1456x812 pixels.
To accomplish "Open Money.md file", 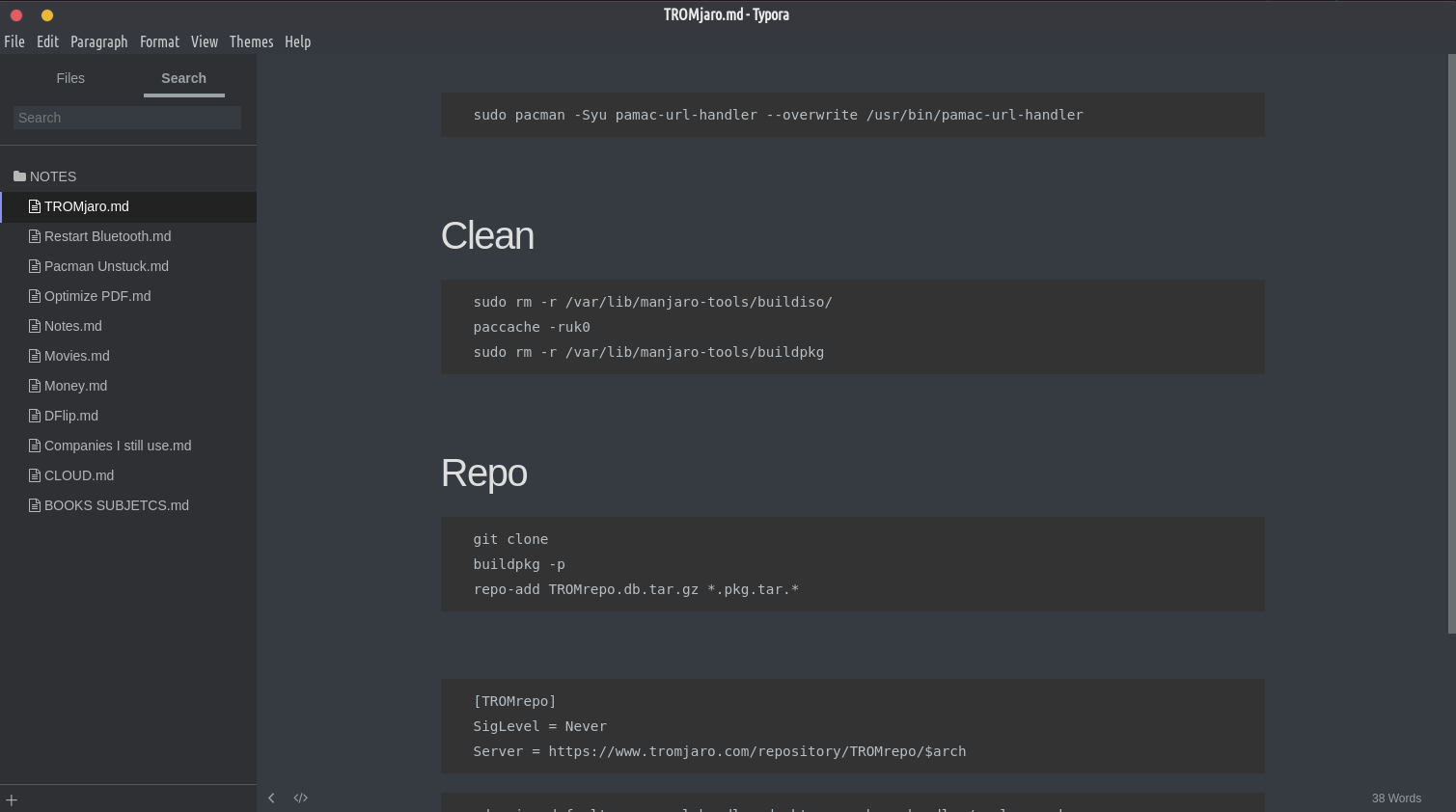I will 128,386.
